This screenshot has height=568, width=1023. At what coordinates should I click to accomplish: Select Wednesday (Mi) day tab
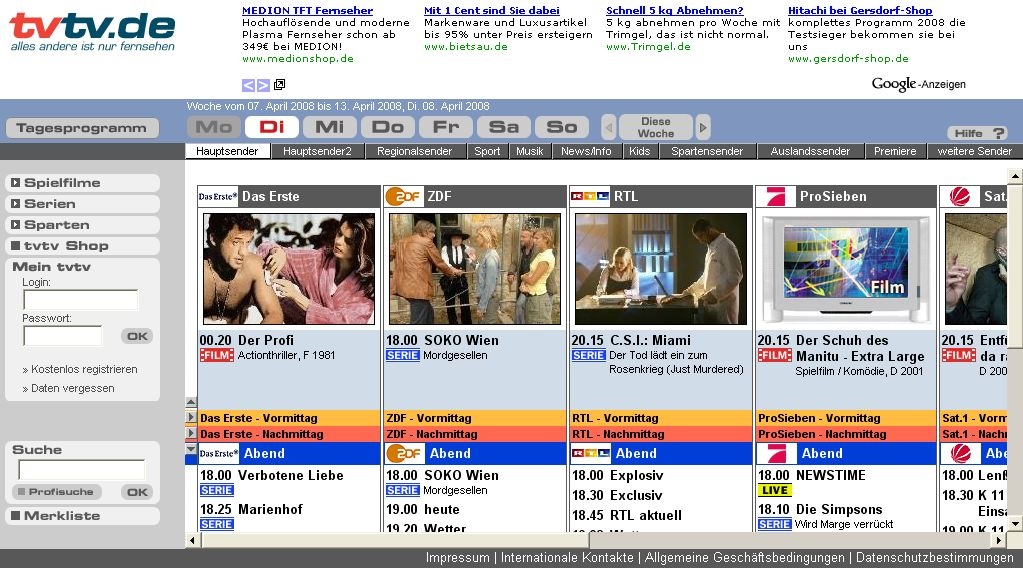330,127
